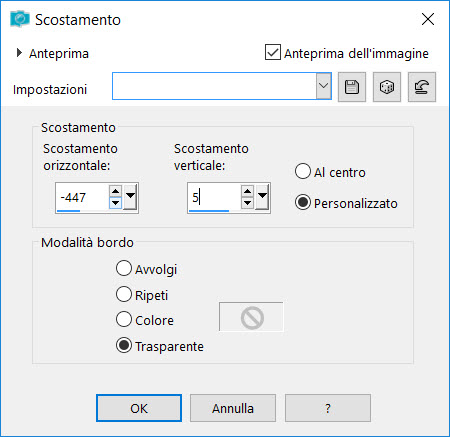Open the horizontal offset slider dropdown arrow
Screen dimensions: 450x437
pyautogui.click(x=130, y=197)
